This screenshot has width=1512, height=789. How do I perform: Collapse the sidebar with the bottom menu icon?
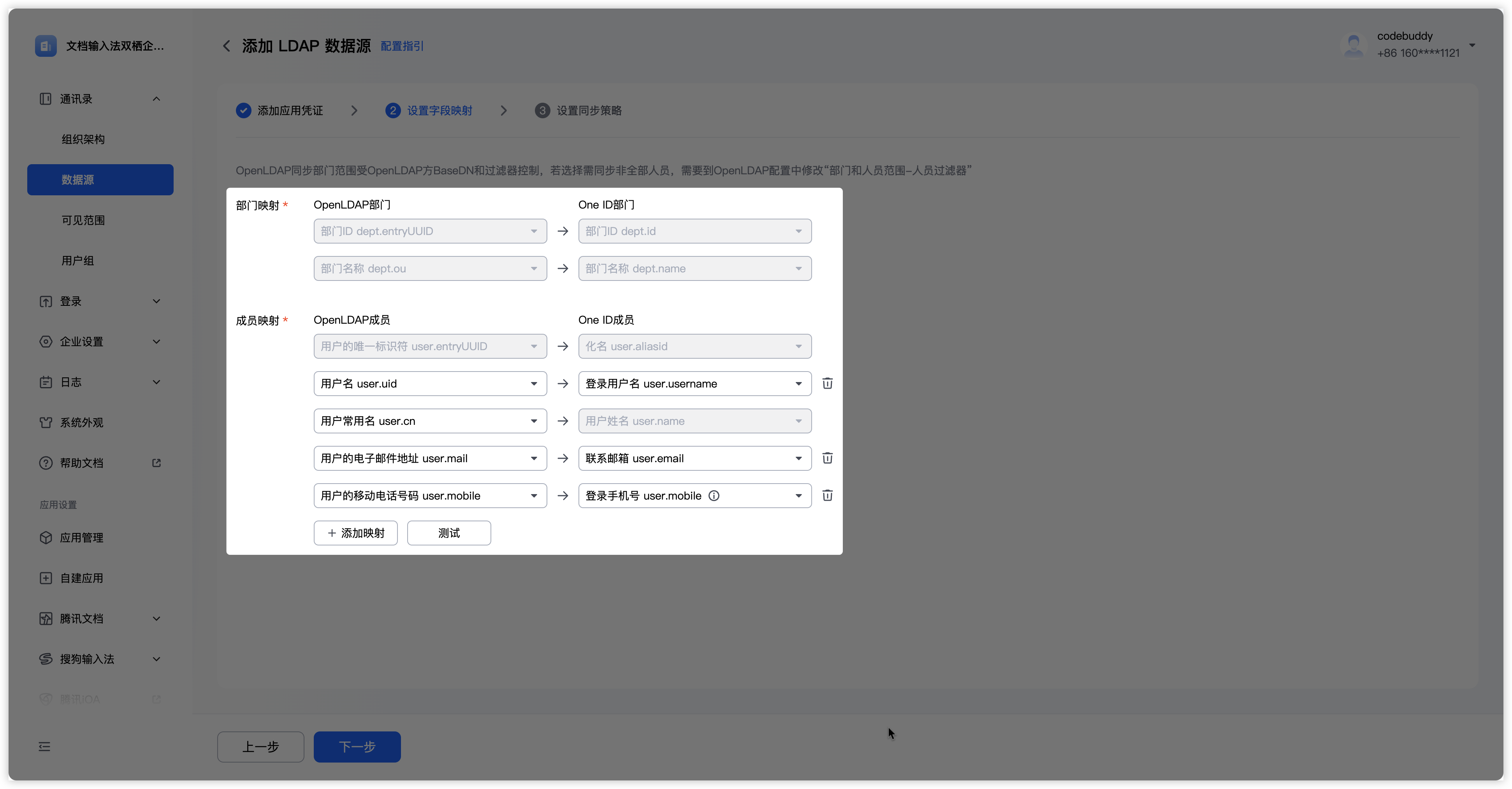click(45, 746)
